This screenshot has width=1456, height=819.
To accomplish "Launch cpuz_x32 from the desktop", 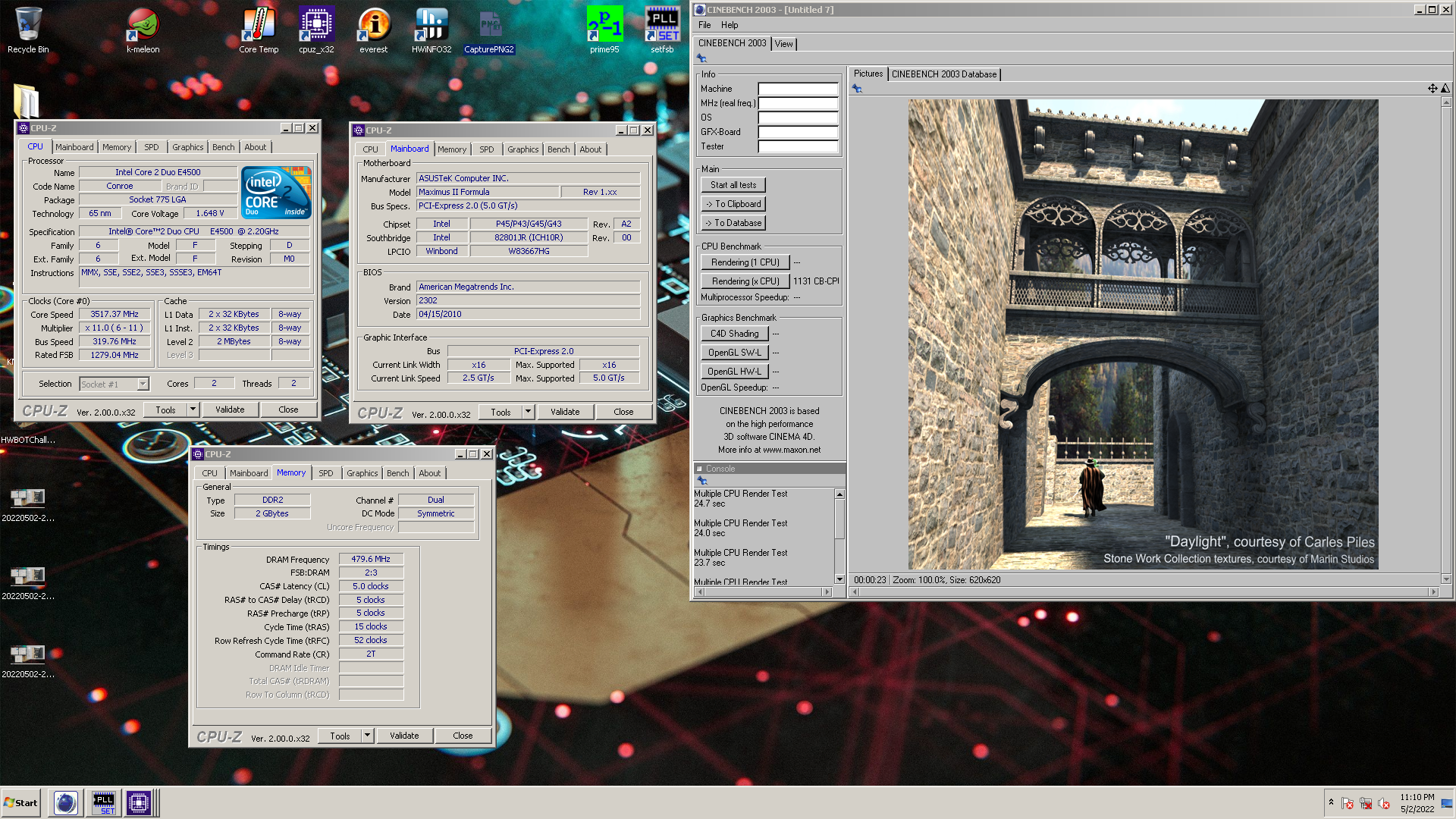I will 316,30.
